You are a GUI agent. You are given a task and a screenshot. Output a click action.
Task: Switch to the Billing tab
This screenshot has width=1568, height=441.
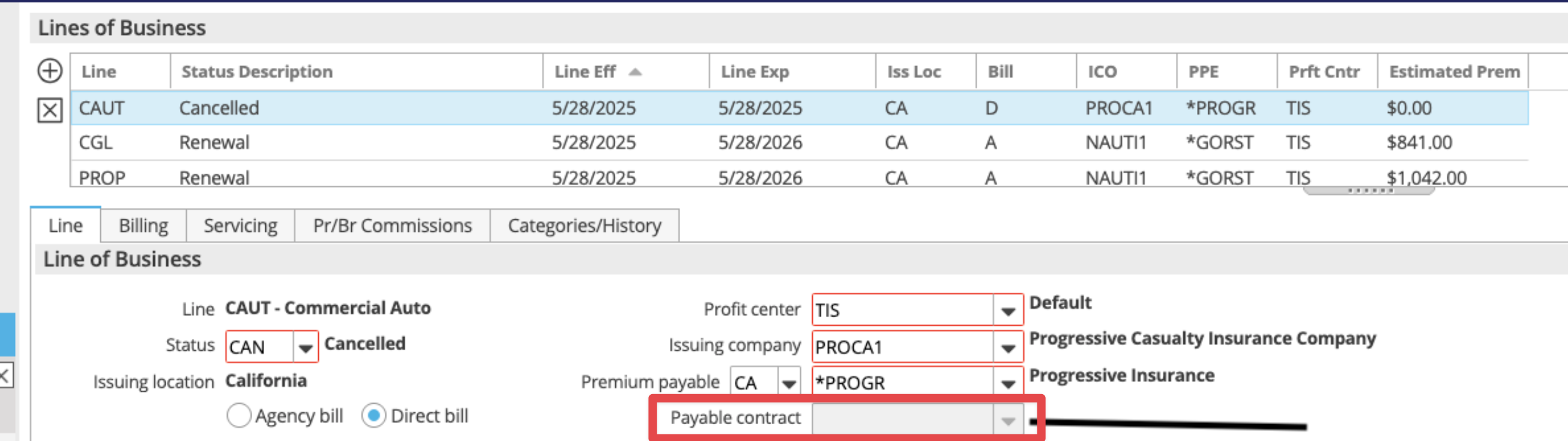(143, 226)
